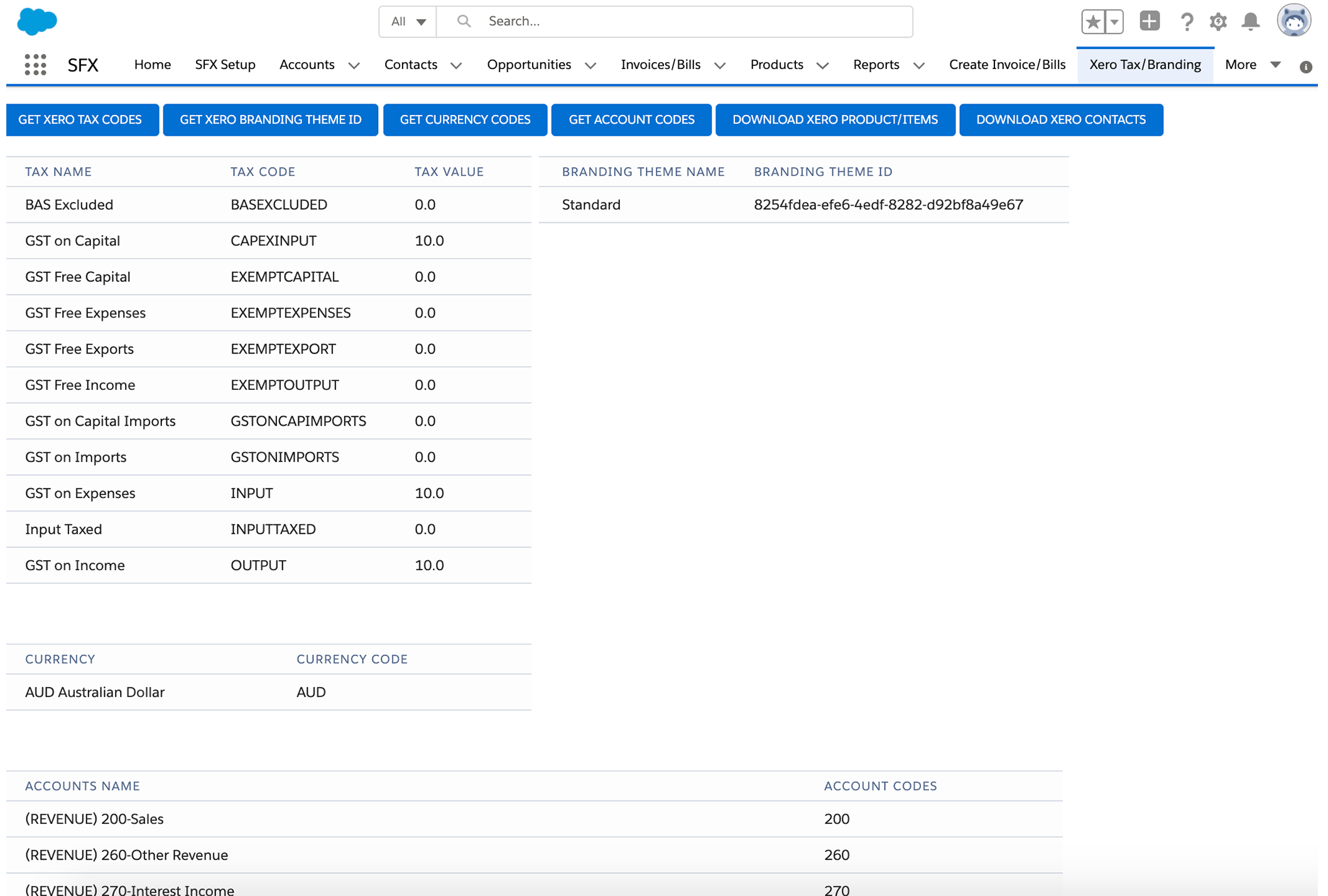Click the 260 account code cell
Viewport: 1328px width, 896px height.
point(837,855)
